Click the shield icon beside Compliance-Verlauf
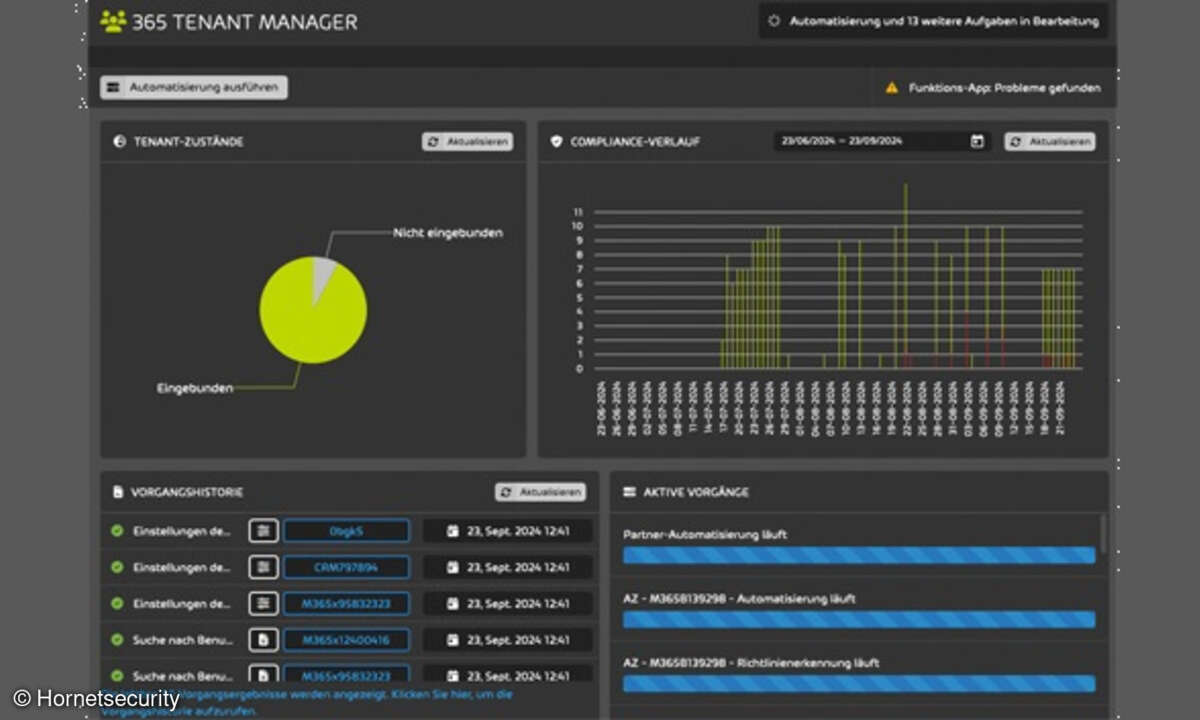This screenshot has height=720, width=1200. click(556, 142)
